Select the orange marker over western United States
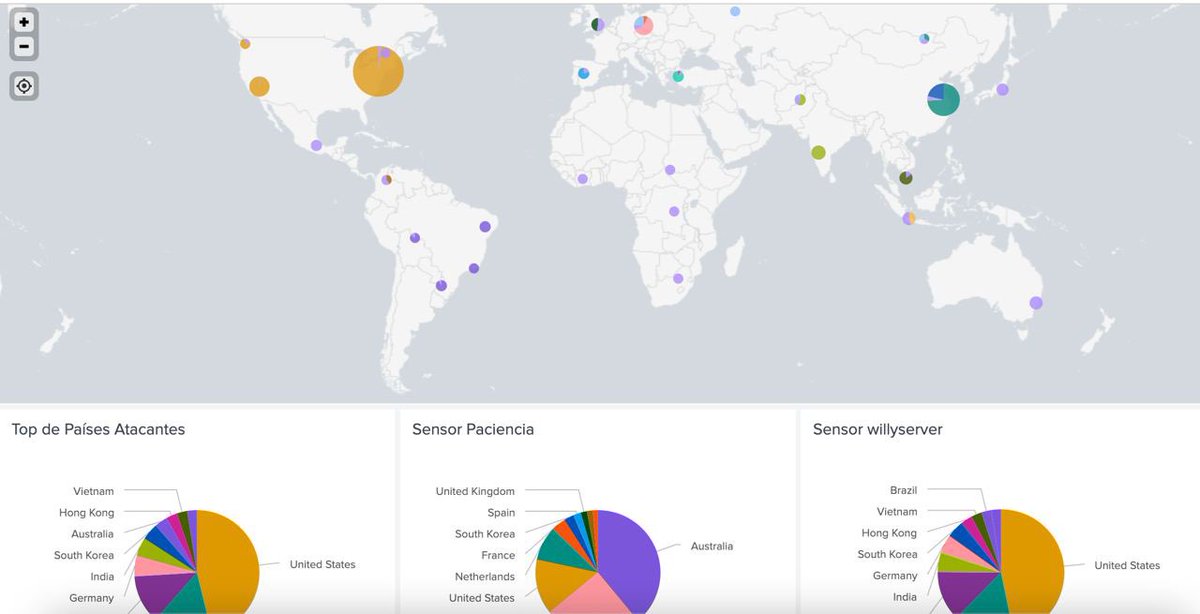Image resolution: width=1200 pixels, height=614 pixels. pyautogui.click(x=259, y=87)
